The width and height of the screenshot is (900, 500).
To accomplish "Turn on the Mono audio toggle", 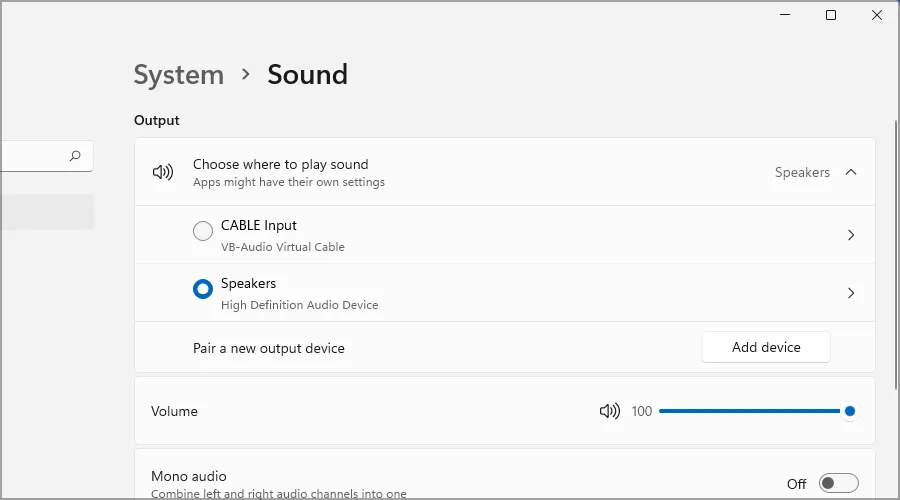I will tap(838, 484).
